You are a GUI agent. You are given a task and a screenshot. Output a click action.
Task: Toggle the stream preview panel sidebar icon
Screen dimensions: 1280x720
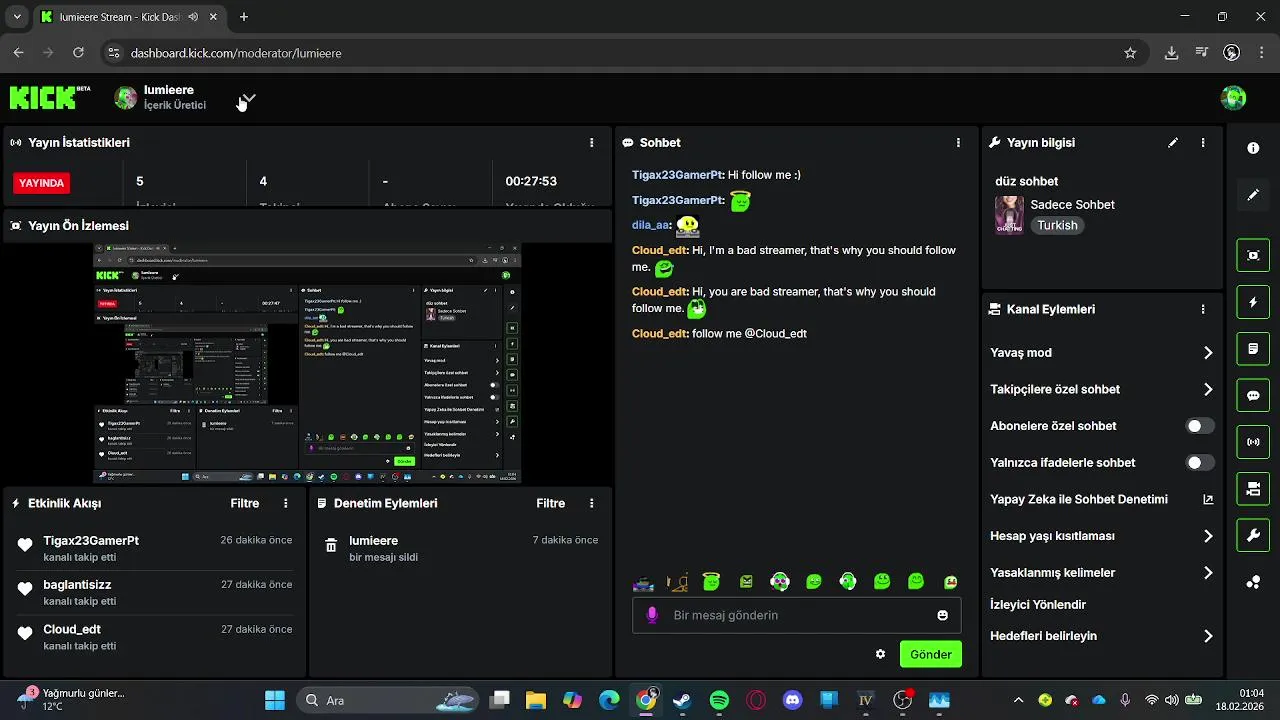click(x=1253, y=255)
